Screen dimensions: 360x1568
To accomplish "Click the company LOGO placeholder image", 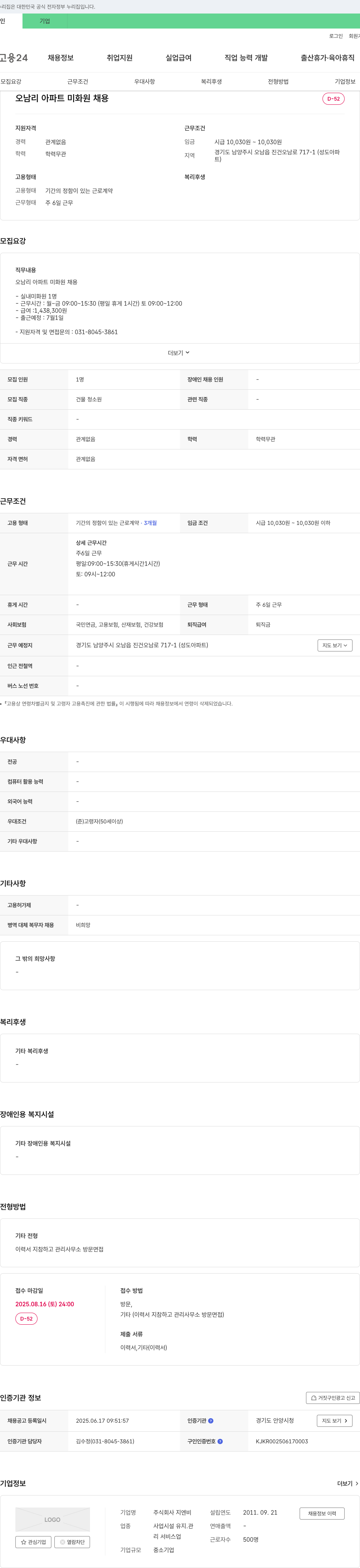I will 52,1519.
